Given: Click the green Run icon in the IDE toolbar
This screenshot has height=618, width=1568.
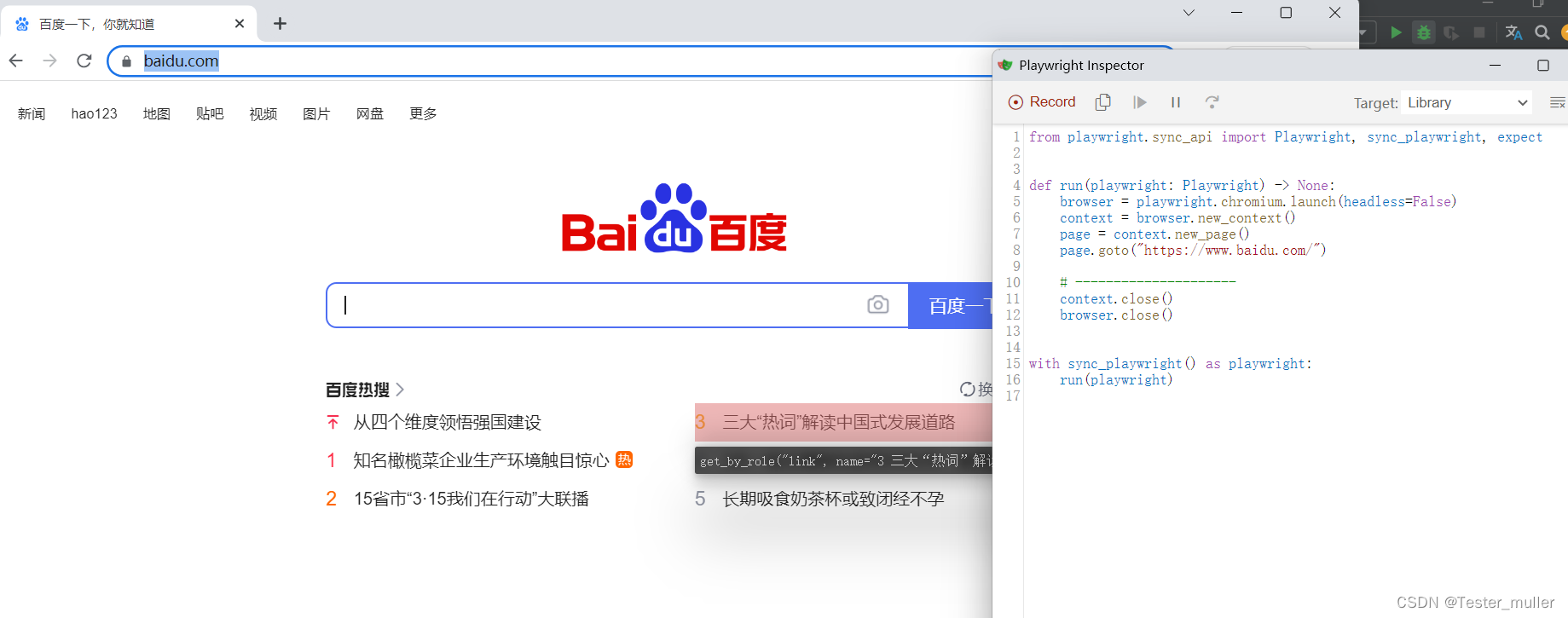Looking at the screenshot, I should 1396,32.
